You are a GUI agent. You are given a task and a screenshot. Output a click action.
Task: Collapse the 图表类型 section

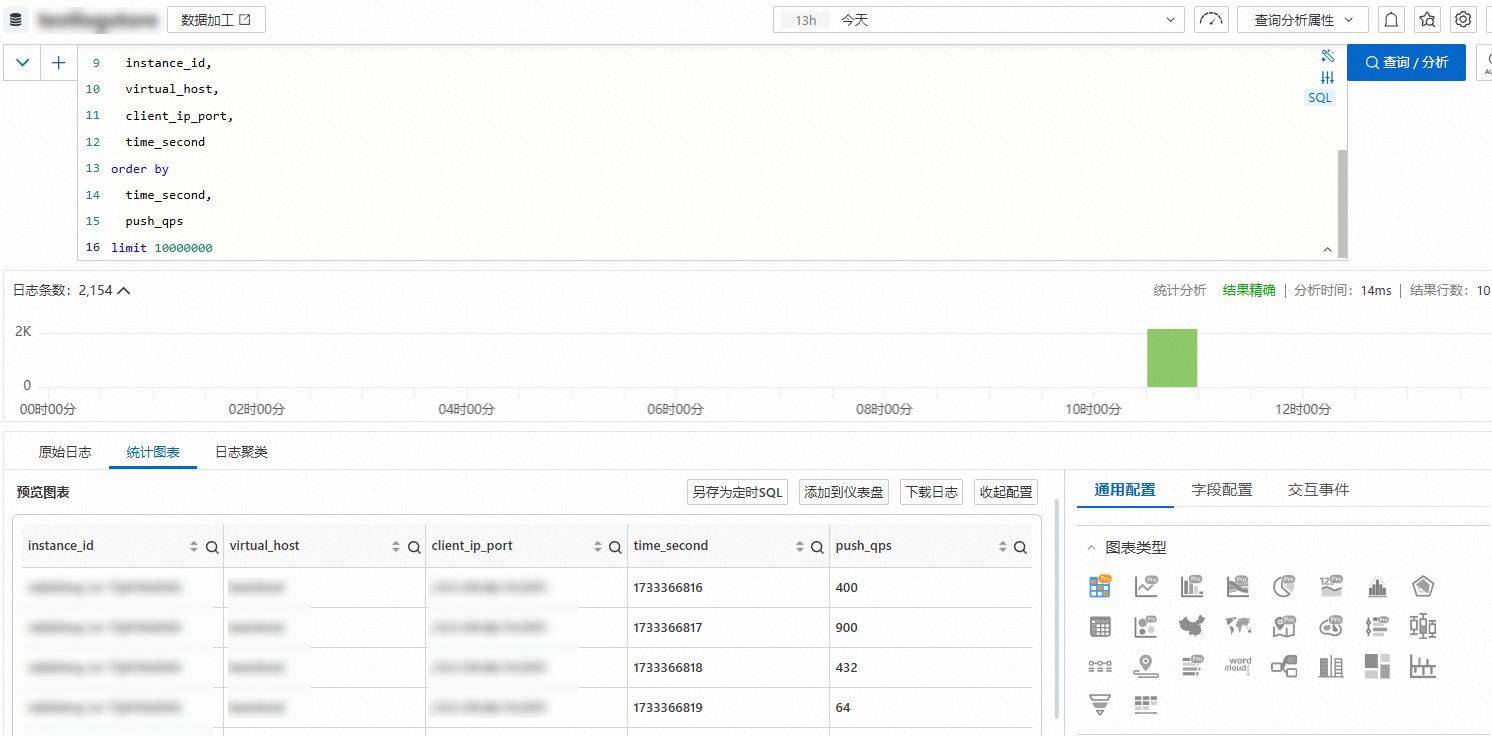(x=1091, y=548)
